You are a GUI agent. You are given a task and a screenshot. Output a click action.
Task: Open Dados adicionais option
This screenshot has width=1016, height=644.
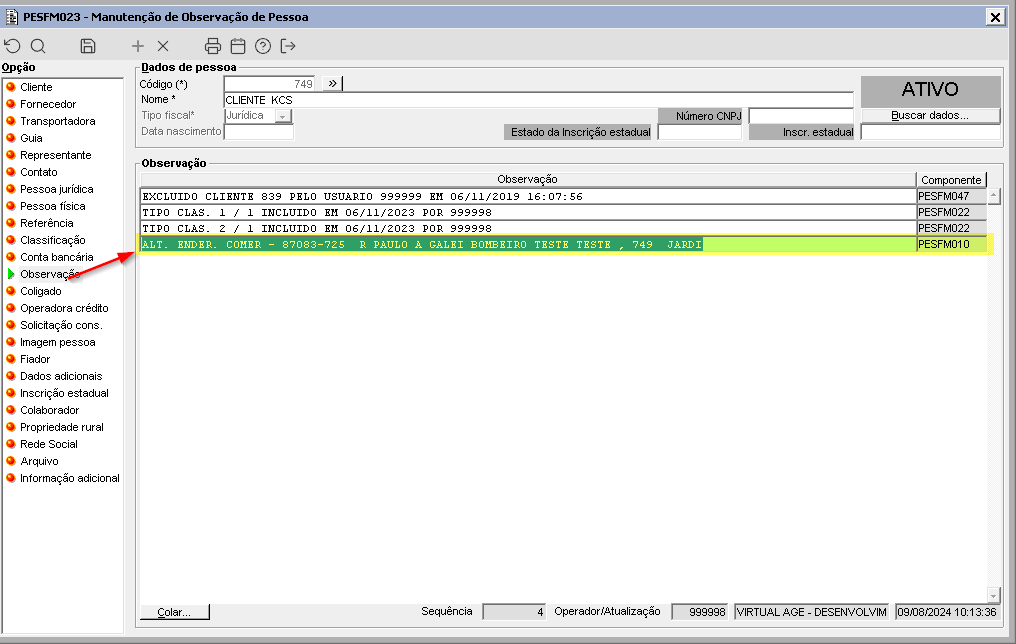pos(61,376)
